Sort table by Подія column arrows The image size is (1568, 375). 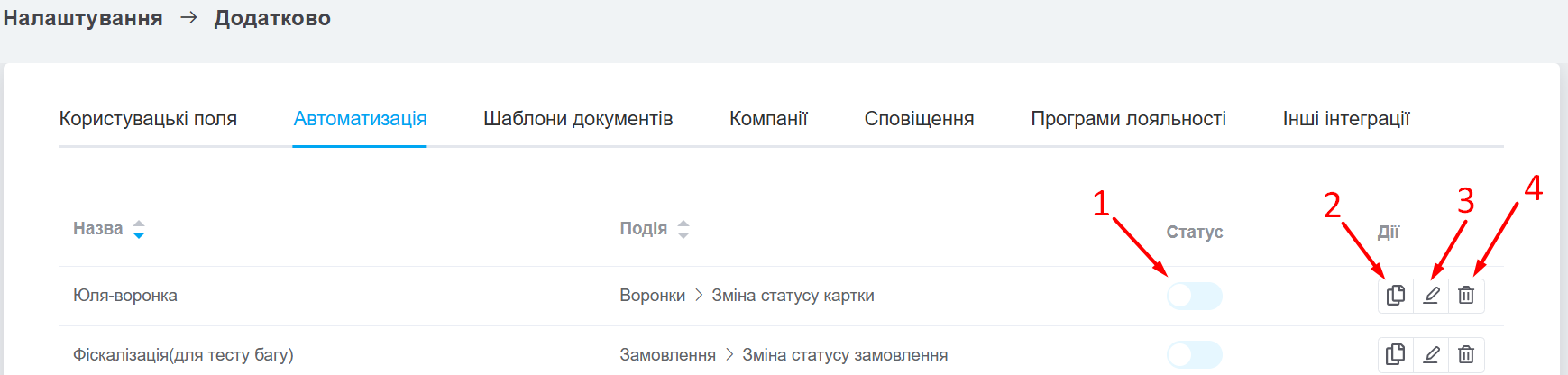coord(683,229)
